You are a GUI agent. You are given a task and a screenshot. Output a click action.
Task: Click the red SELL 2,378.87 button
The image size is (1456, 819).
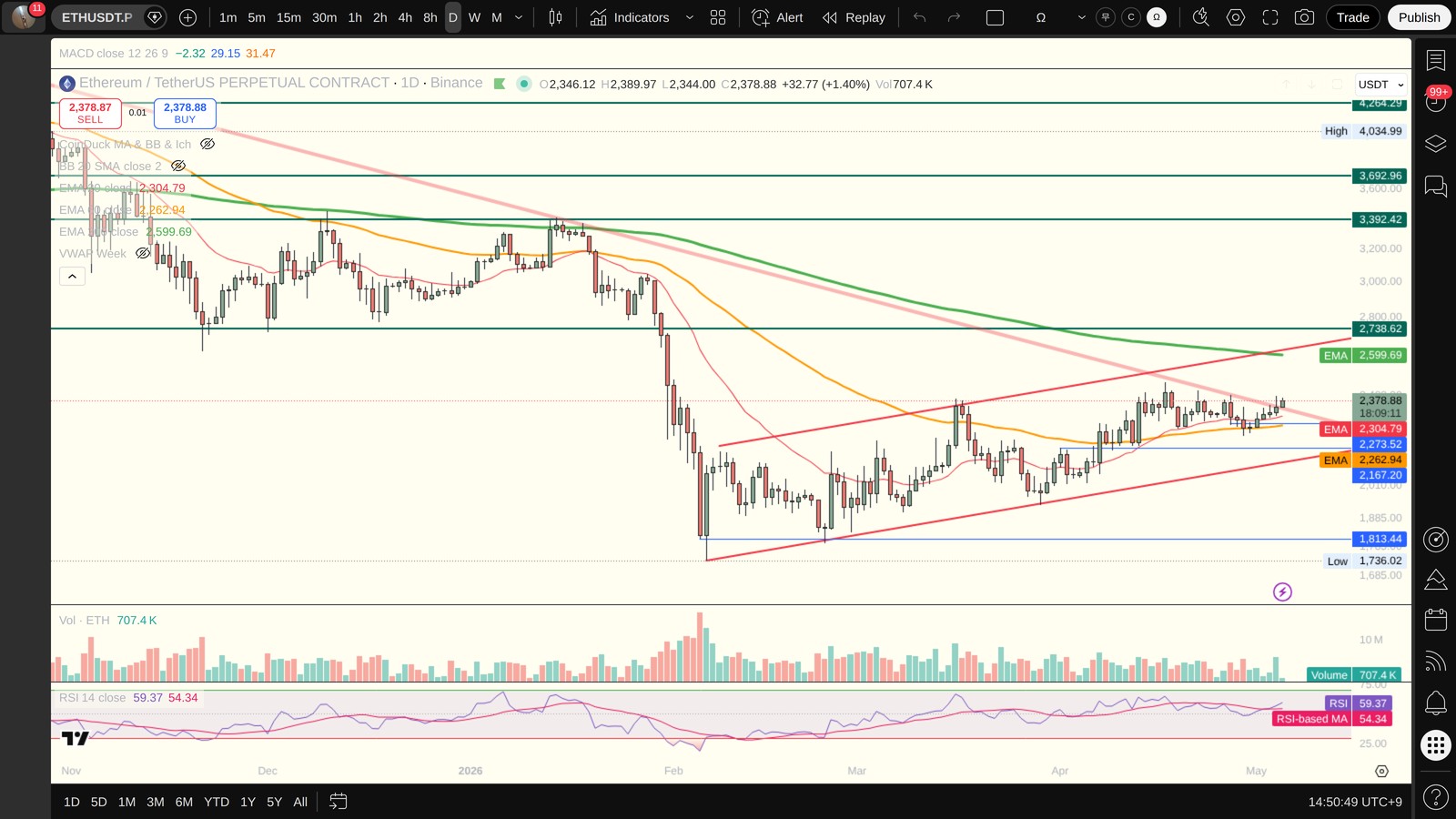coord(90,113)
